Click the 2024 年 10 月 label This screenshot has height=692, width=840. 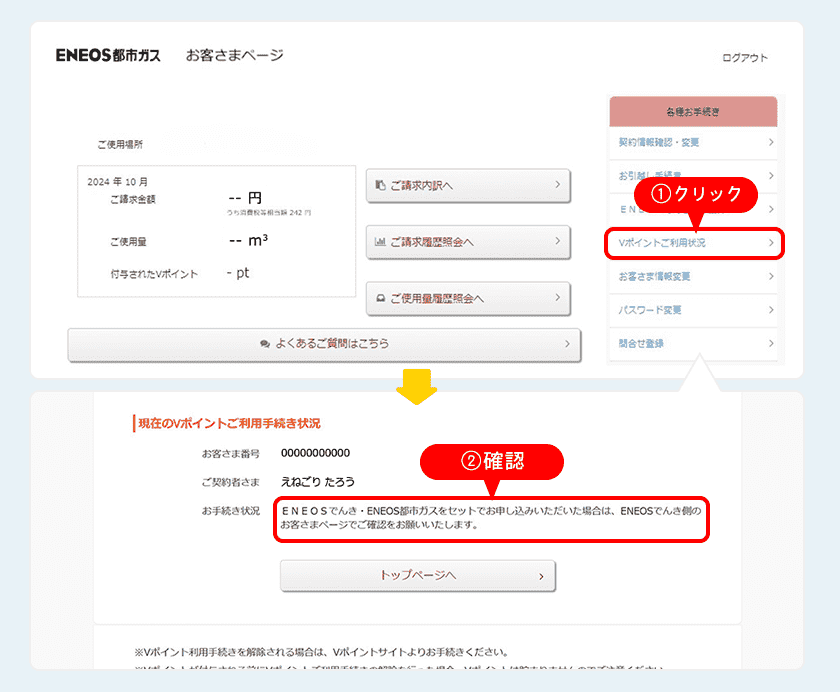click(117, 182)
